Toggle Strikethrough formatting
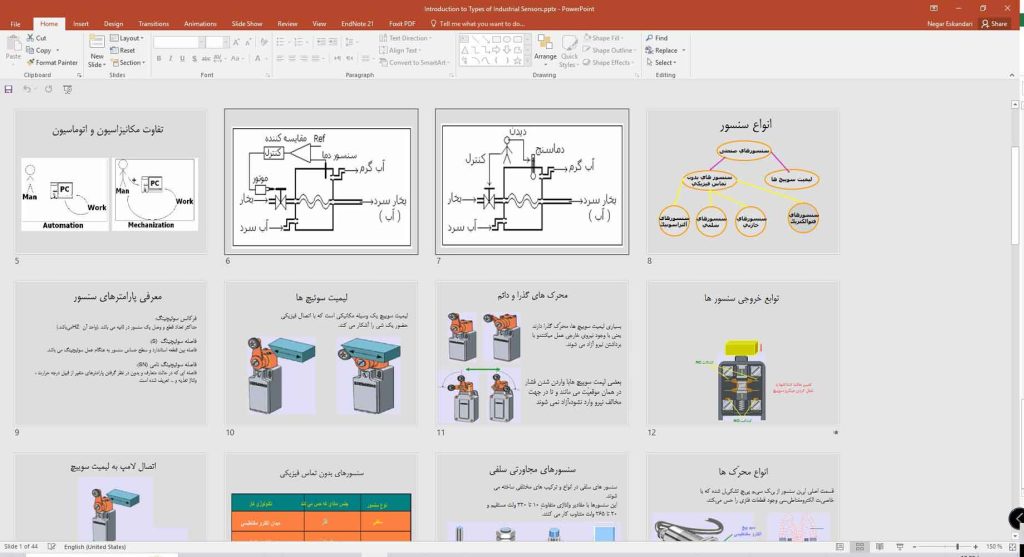The width and height of the screenshot is (1024, 557). click(206, 59)
